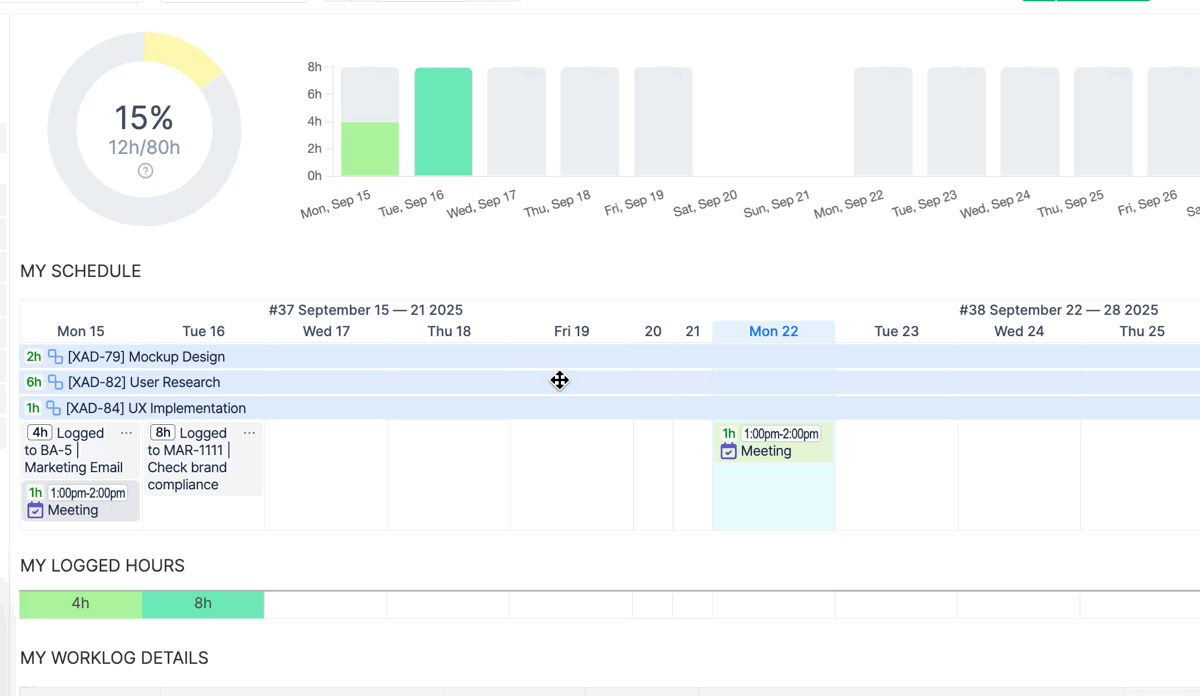Click the 4h logged hours cell
Viewport: 1200px width, 696px height.
[x=81, y=604]
